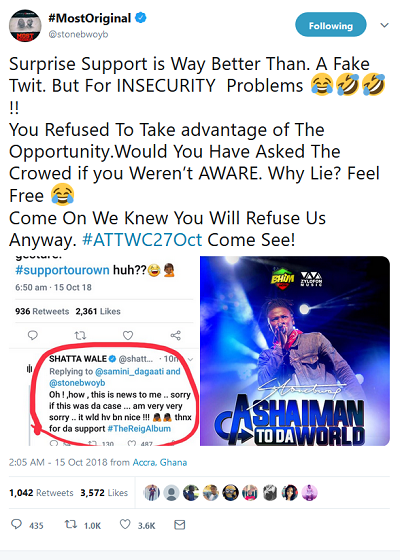Open the 2:05 AM - 15 Oct 2018 timestamp
The height and width of the screenshot is (560, 400).
58,462
